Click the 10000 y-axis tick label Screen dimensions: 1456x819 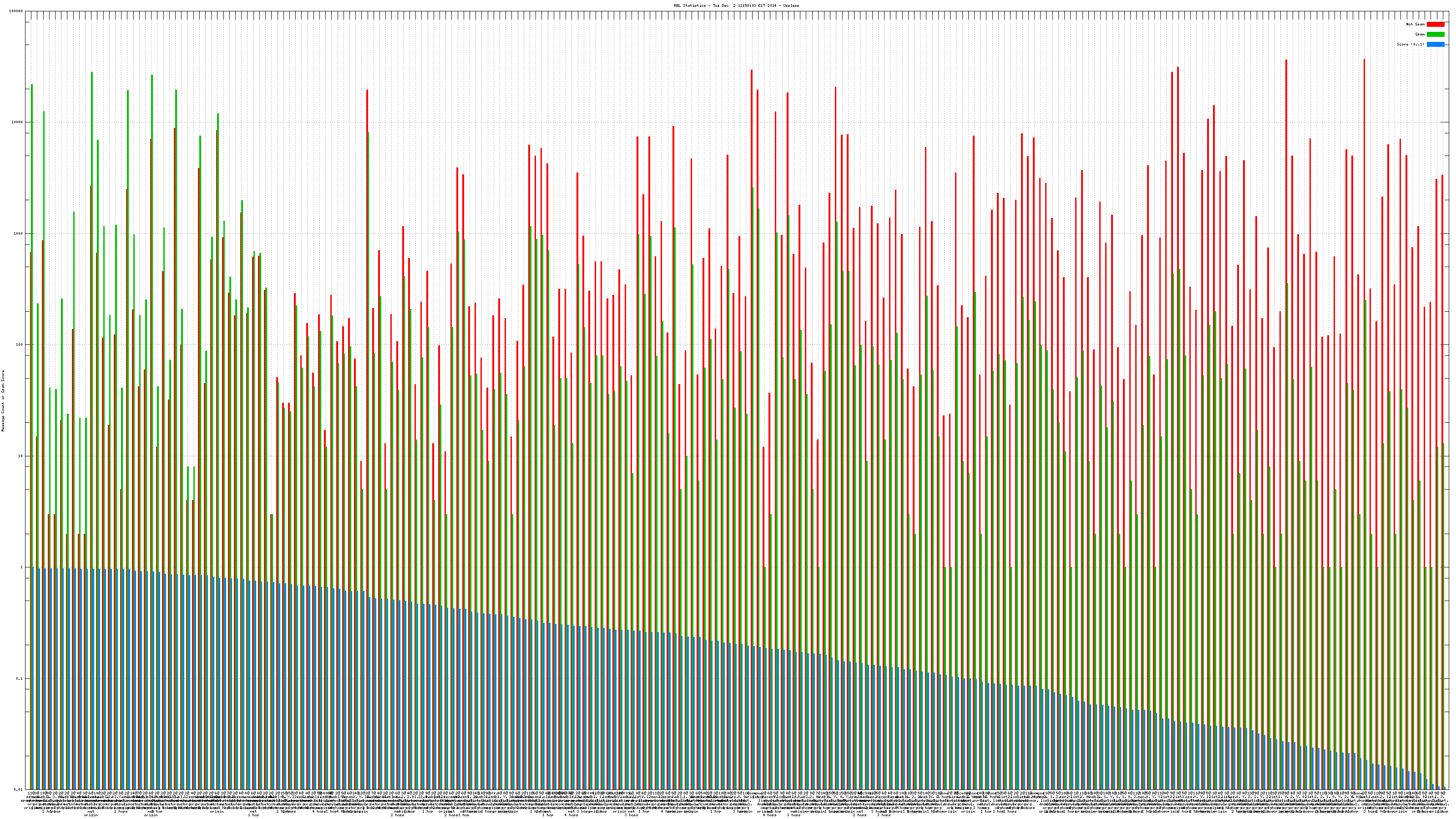pyautogui.click(x=18, y=122)
